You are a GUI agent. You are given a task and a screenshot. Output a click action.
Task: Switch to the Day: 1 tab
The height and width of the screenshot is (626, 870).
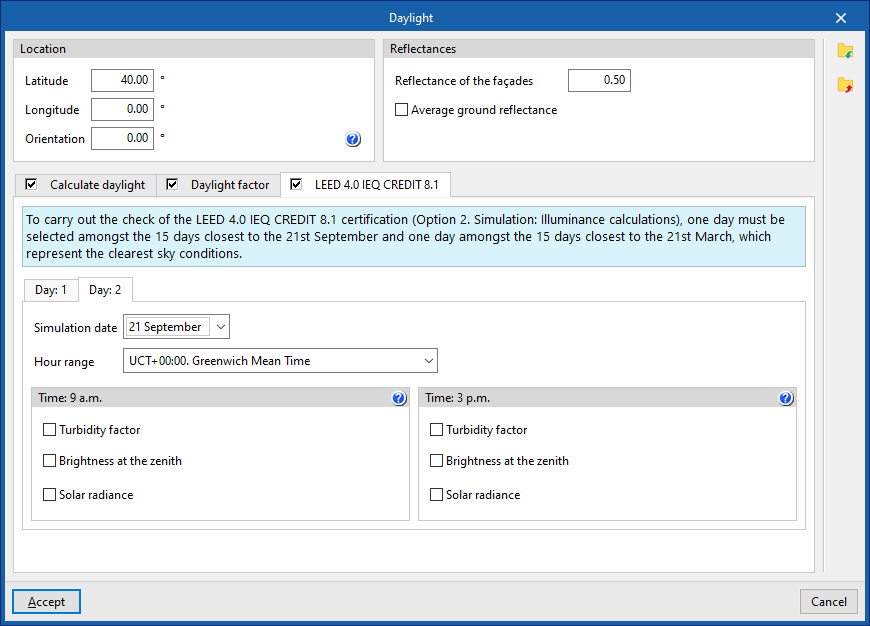50,290
